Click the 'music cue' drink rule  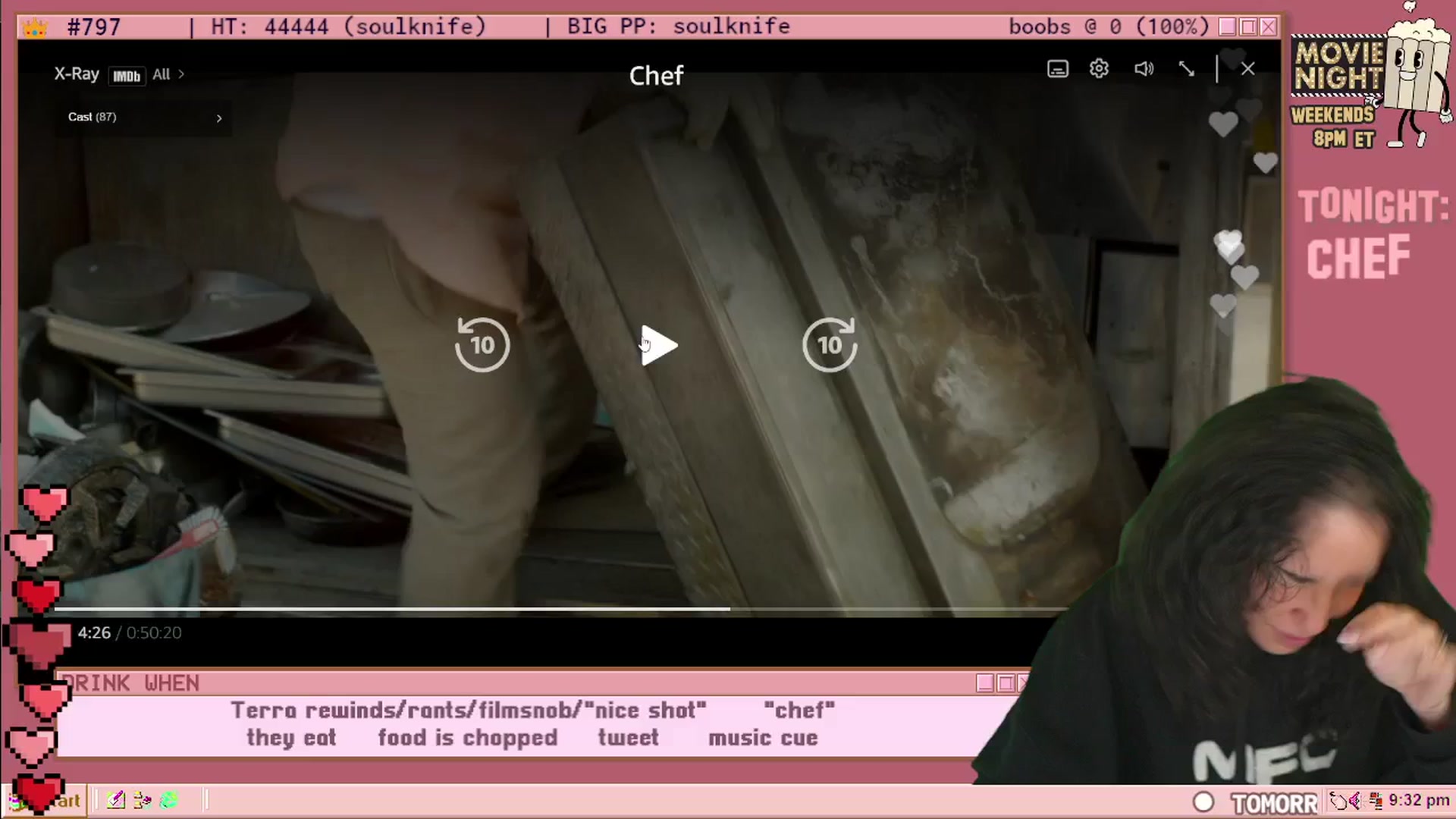pyautogui.click(x=763, y=738)
